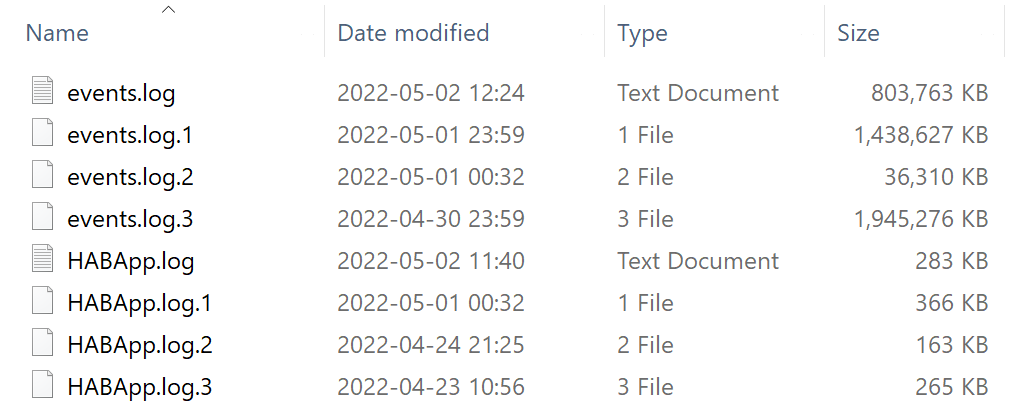
Task: Click the events.log.1 file icon
Action: tap(42, 135)
